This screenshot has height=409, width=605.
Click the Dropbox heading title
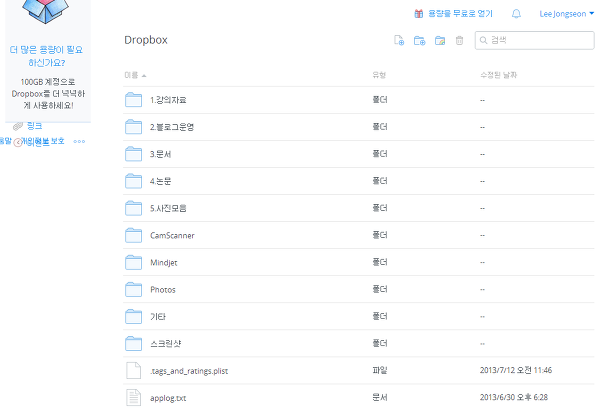pyautogui.click(x=146, y=40)
